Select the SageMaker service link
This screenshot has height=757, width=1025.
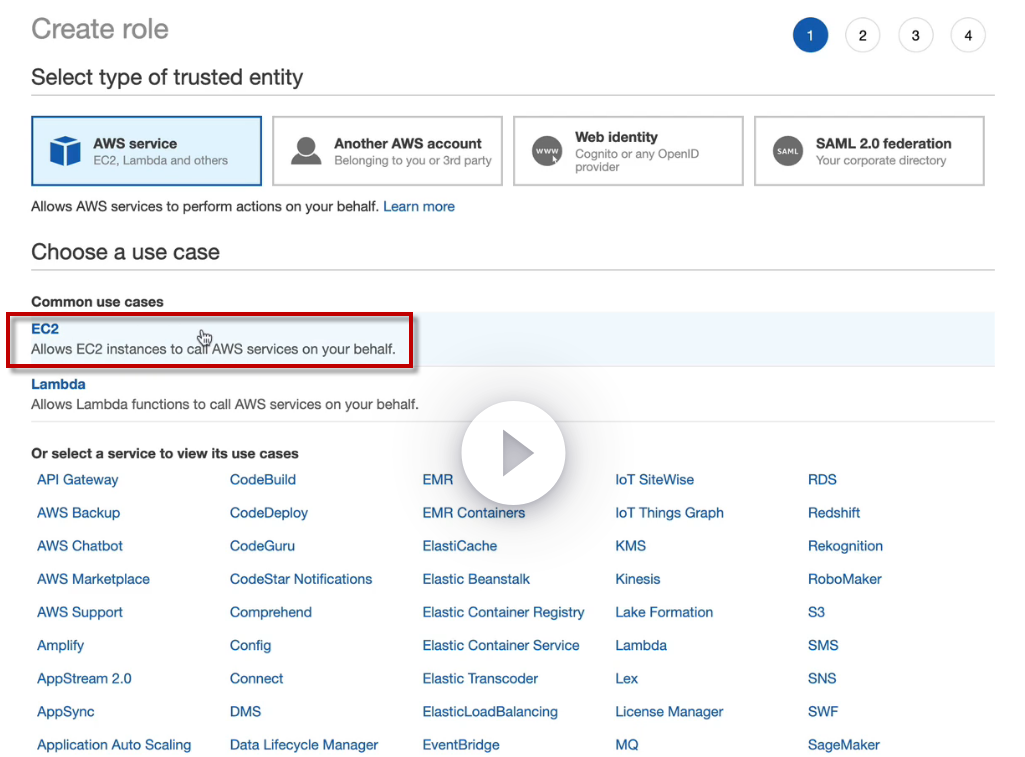tap(843, 745)
